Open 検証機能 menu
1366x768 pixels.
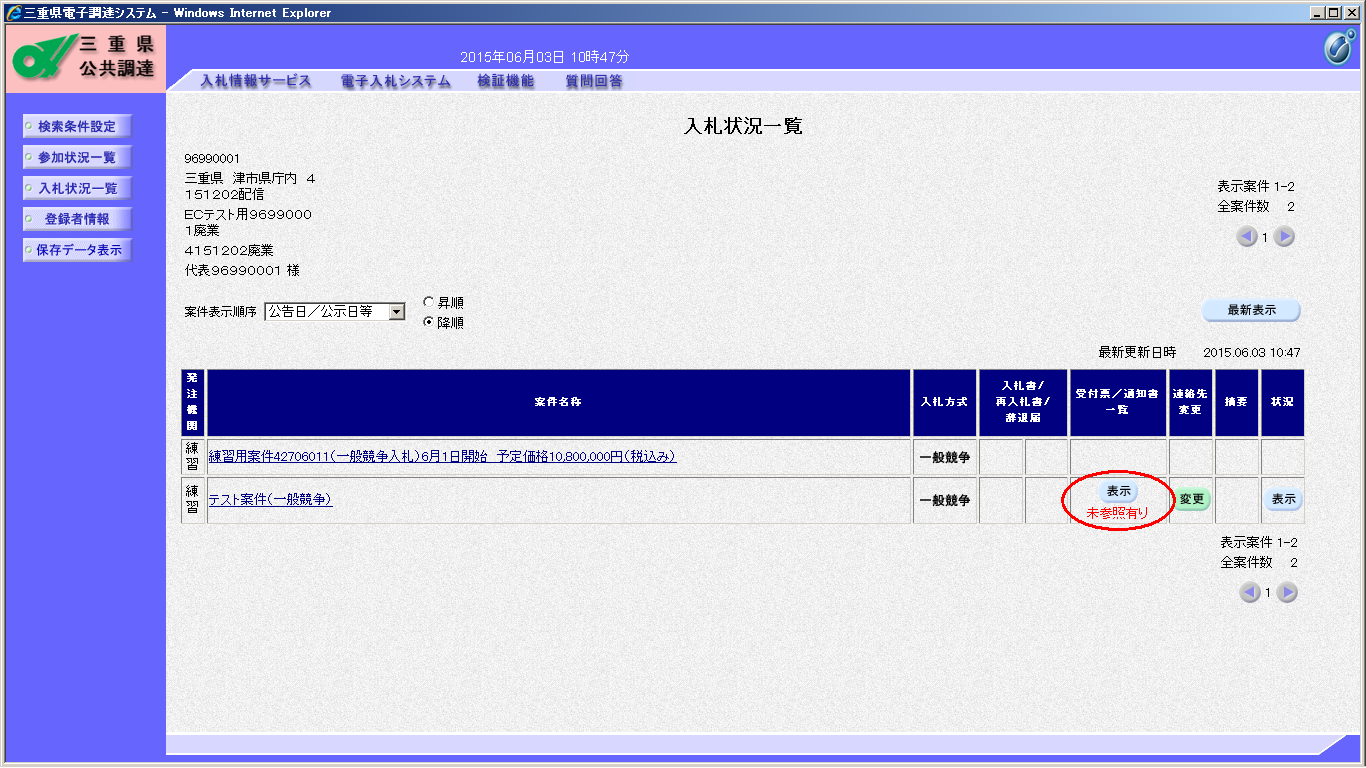(x=505, y=81)
